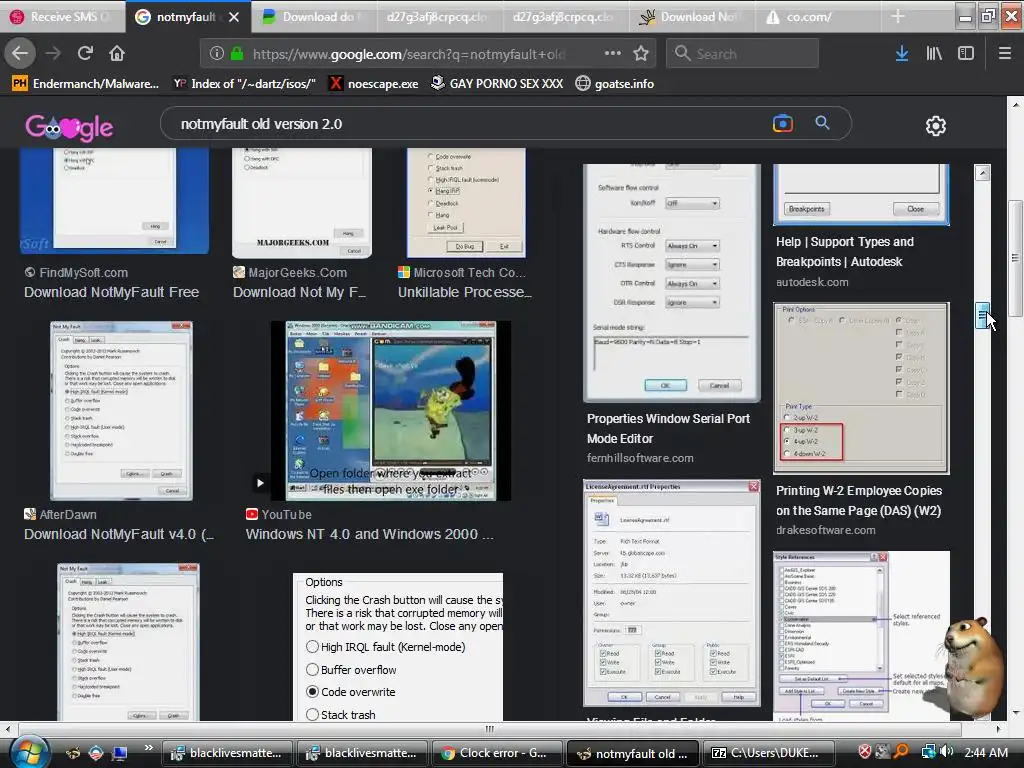Click the horizontal scrollbar left arrow

click(8, 728)
